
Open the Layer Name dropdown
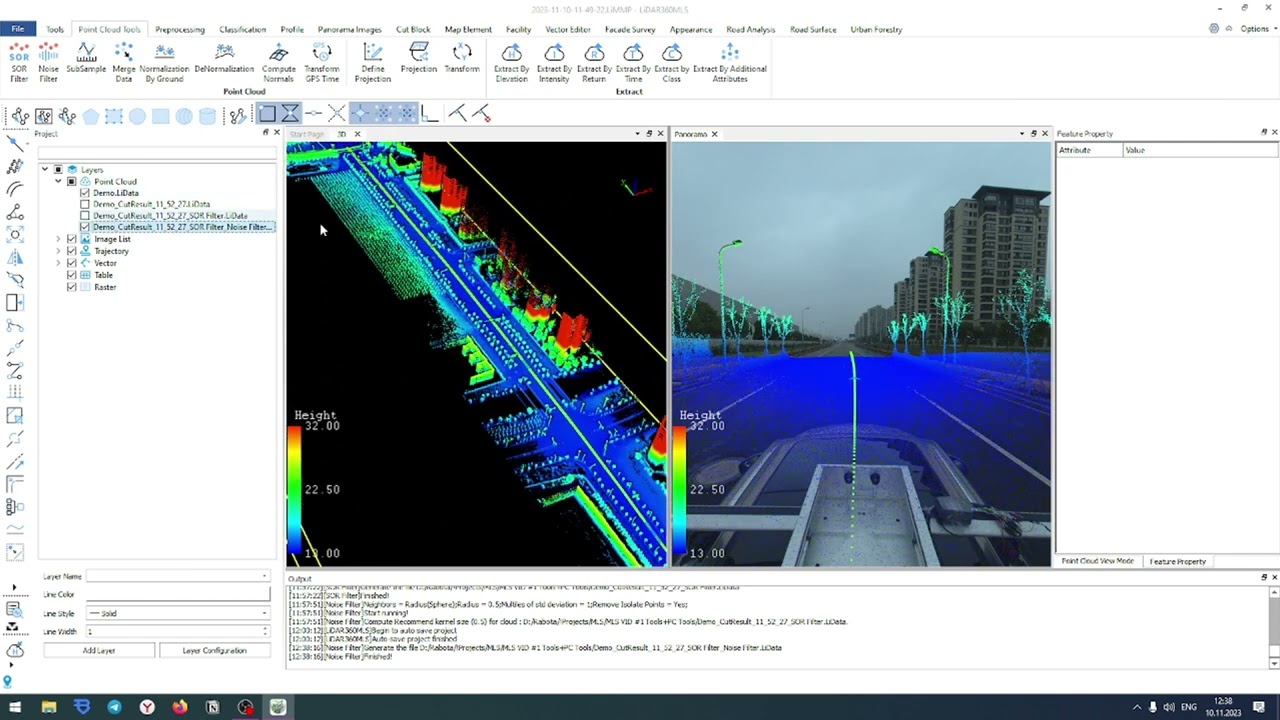click(178, 576)
